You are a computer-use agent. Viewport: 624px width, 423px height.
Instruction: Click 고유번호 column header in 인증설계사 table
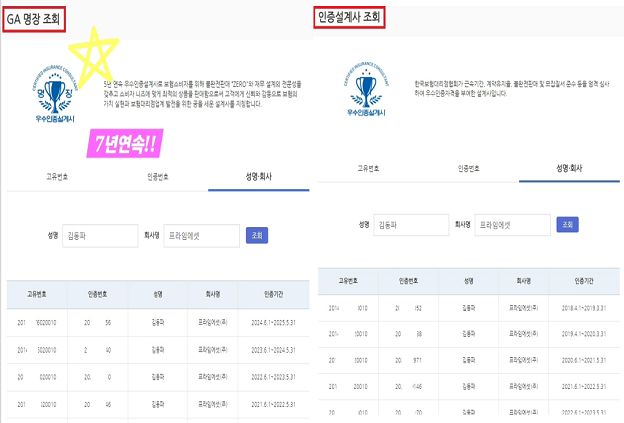click(x=348, y=281)
